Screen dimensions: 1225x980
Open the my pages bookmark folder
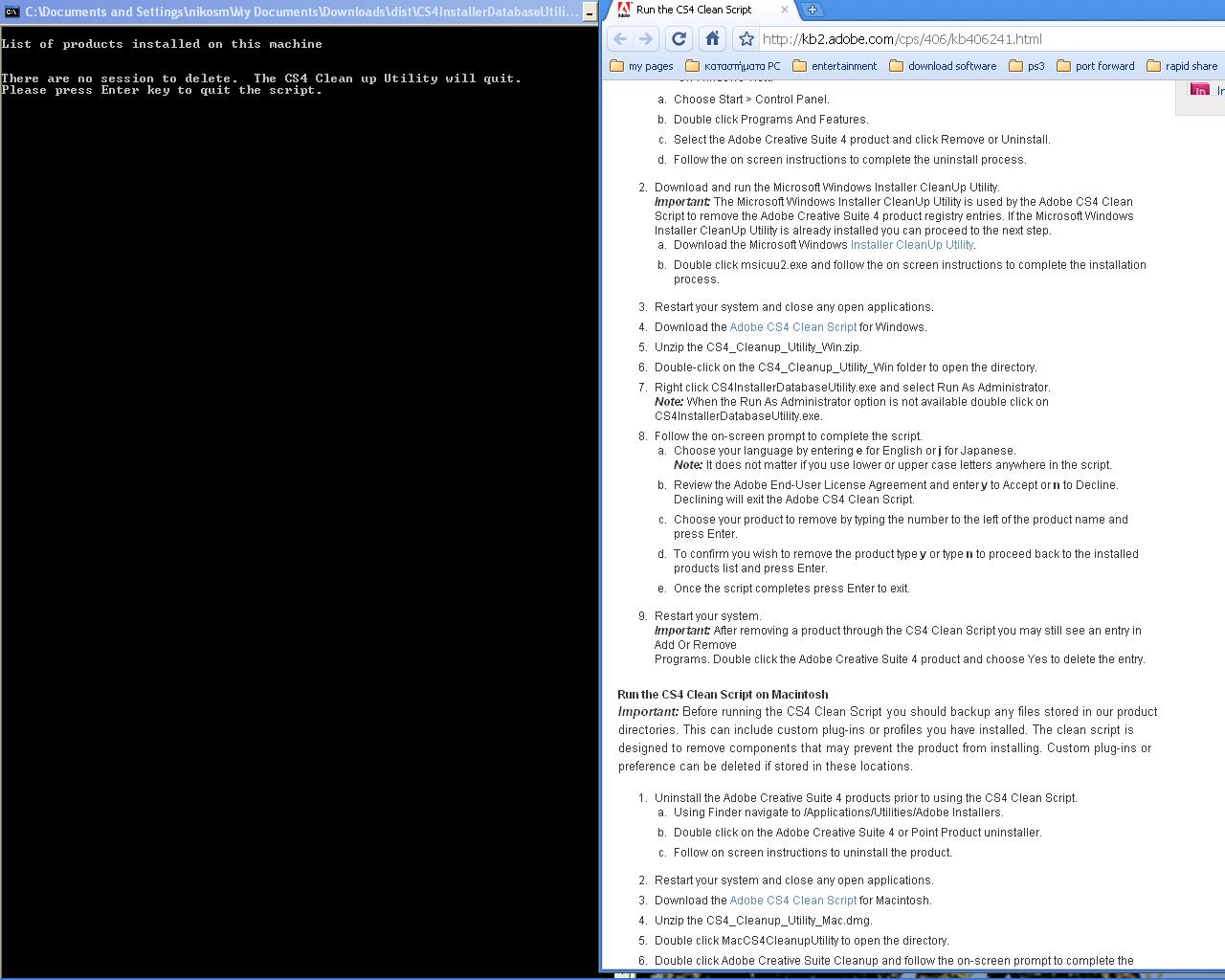(641, 66)
